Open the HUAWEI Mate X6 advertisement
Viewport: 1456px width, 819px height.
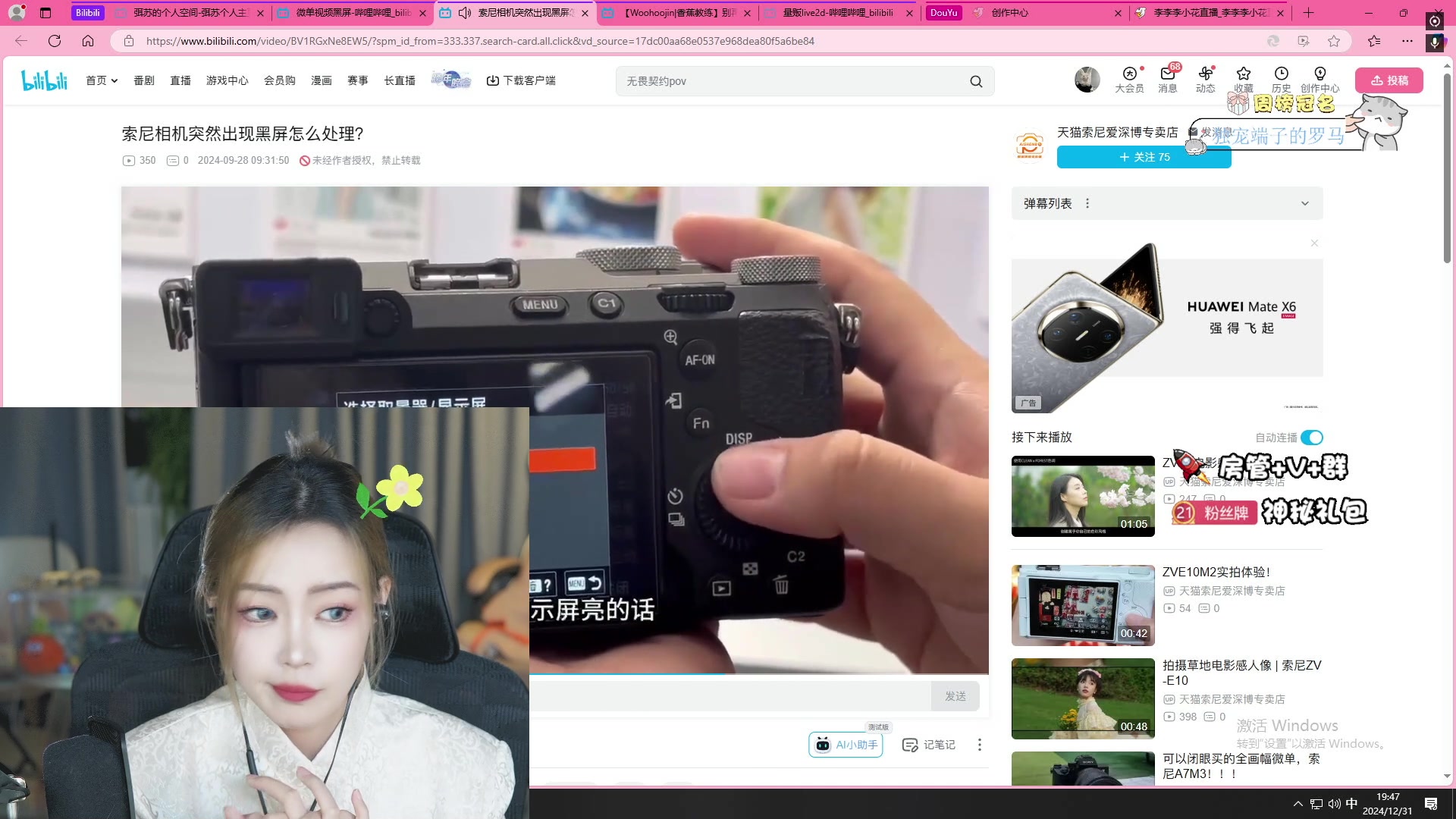pyautogui.click(x=1167, y=328)
